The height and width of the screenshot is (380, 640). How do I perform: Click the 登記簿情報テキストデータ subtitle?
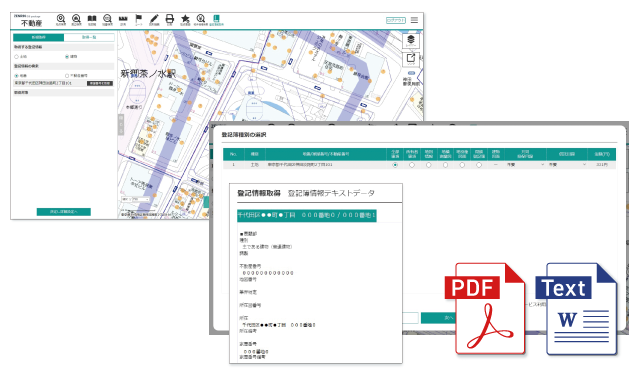[x=331, y=193]
